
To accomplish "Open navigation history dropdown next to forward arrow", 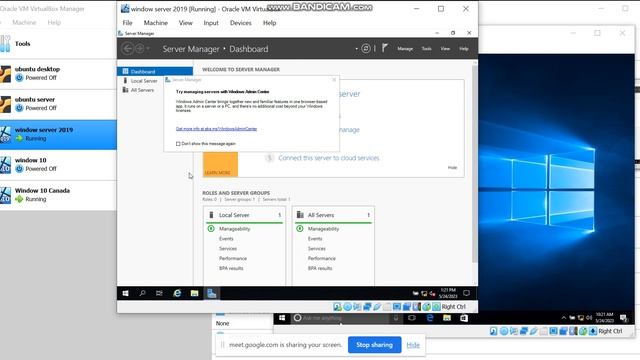I will [148, 49].
